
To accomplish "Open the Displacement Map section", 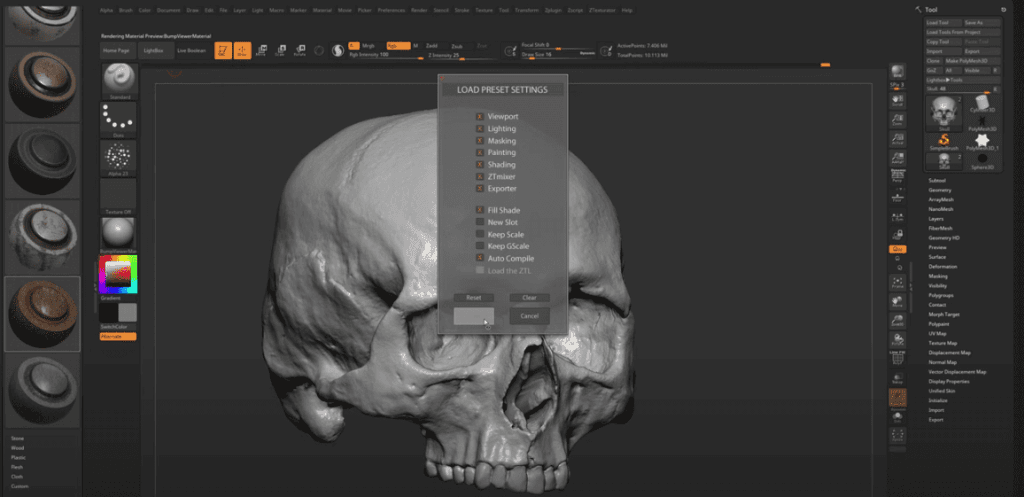I will (949, 353).
